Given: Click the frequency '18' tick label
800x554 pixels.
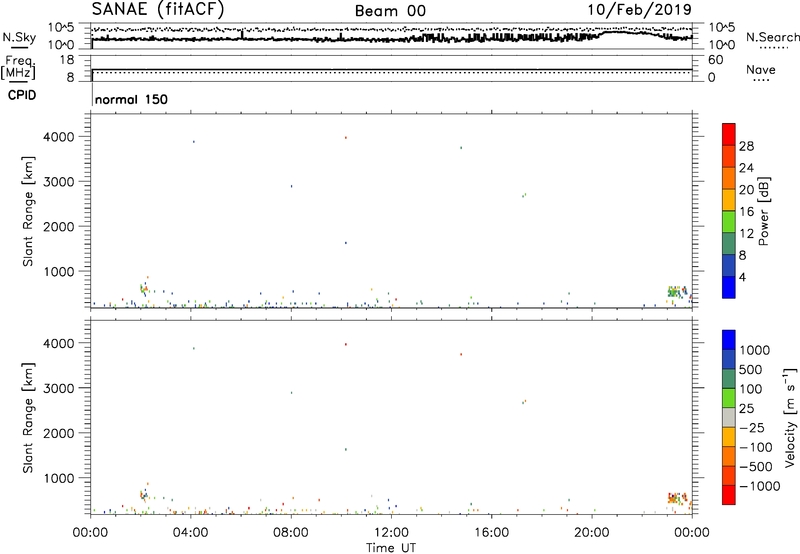Looking at the screenshot, I should (67, 60).
